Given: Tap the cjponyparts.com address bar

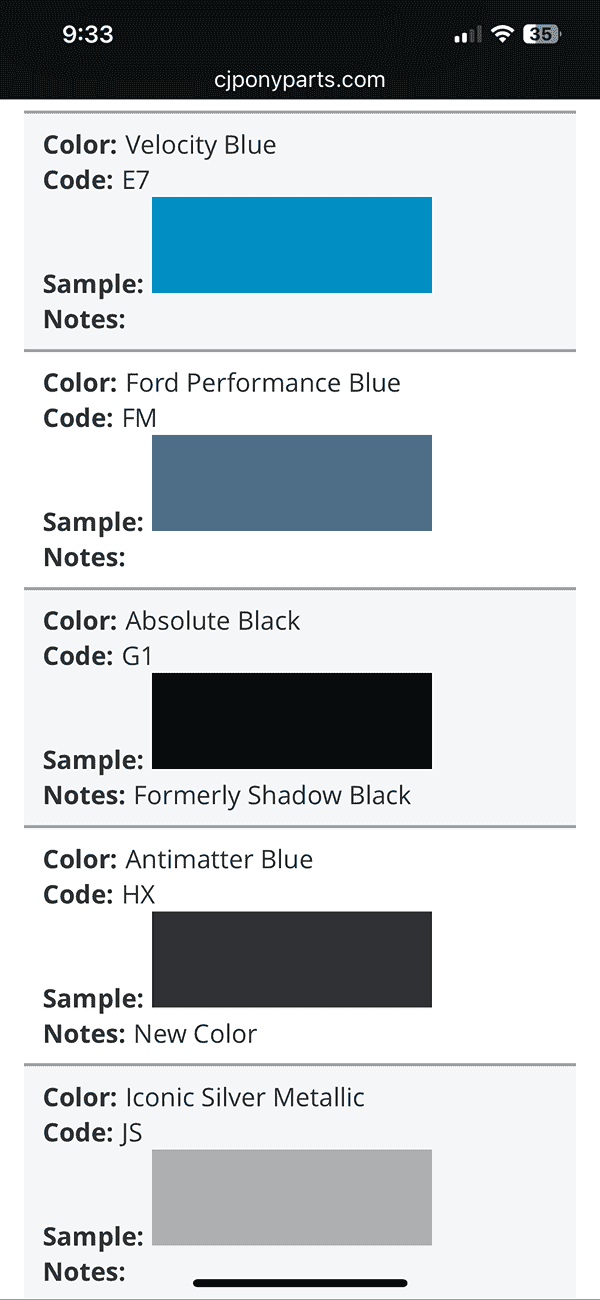Looking at the screenshot, I should (x=300, y=80).
